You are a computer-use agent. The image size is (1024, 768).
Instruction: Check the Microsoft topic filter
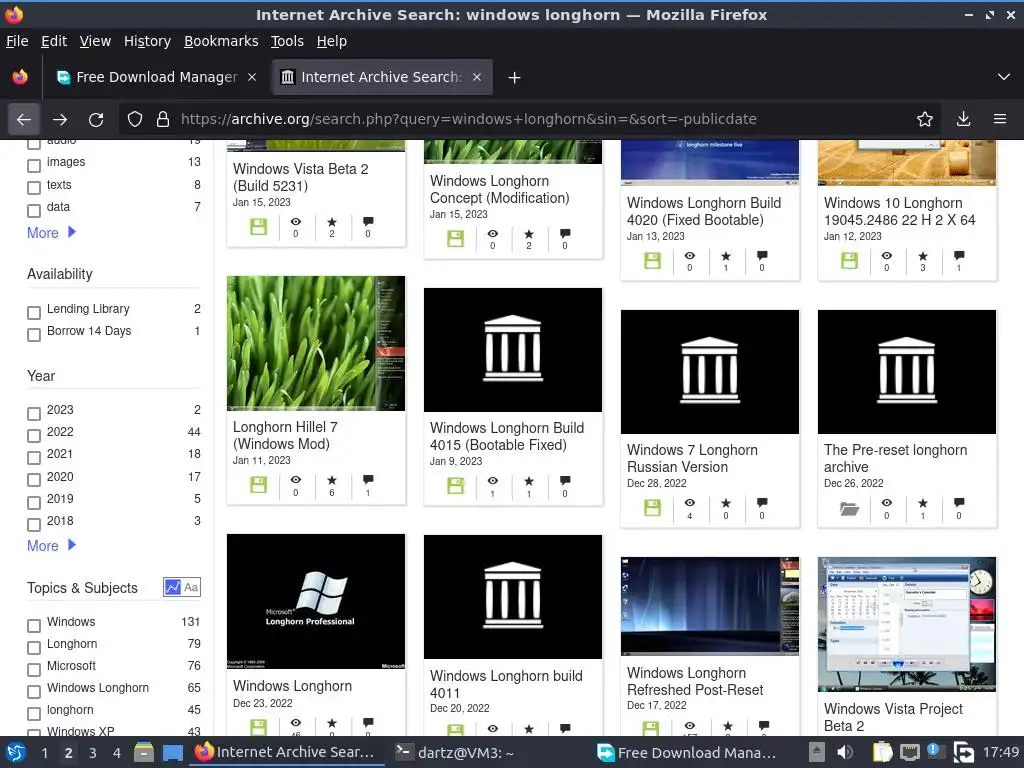(34, 670)
